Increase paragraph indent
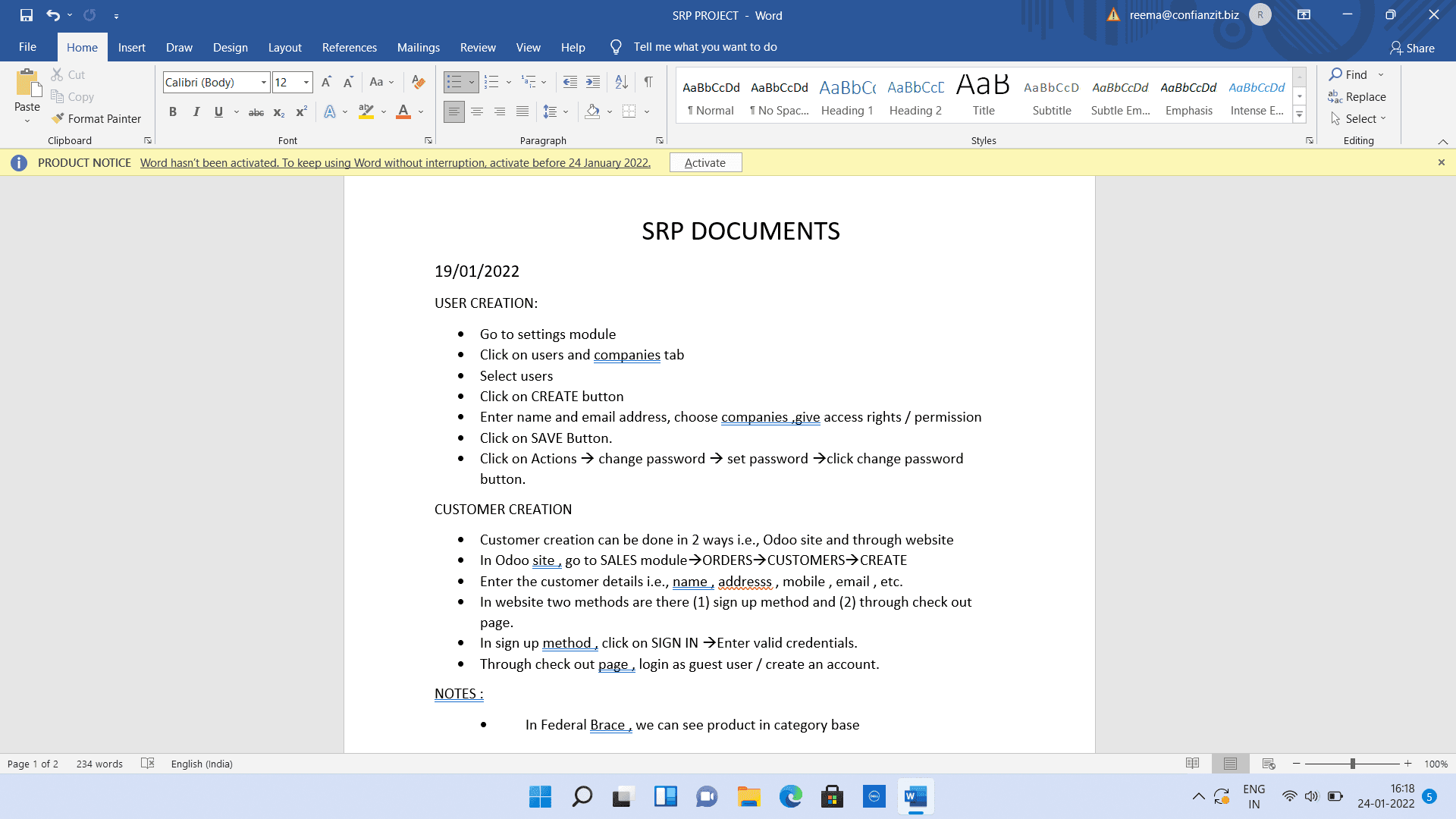This screenshot has width=1456, height=819. [x=593, y=82]
